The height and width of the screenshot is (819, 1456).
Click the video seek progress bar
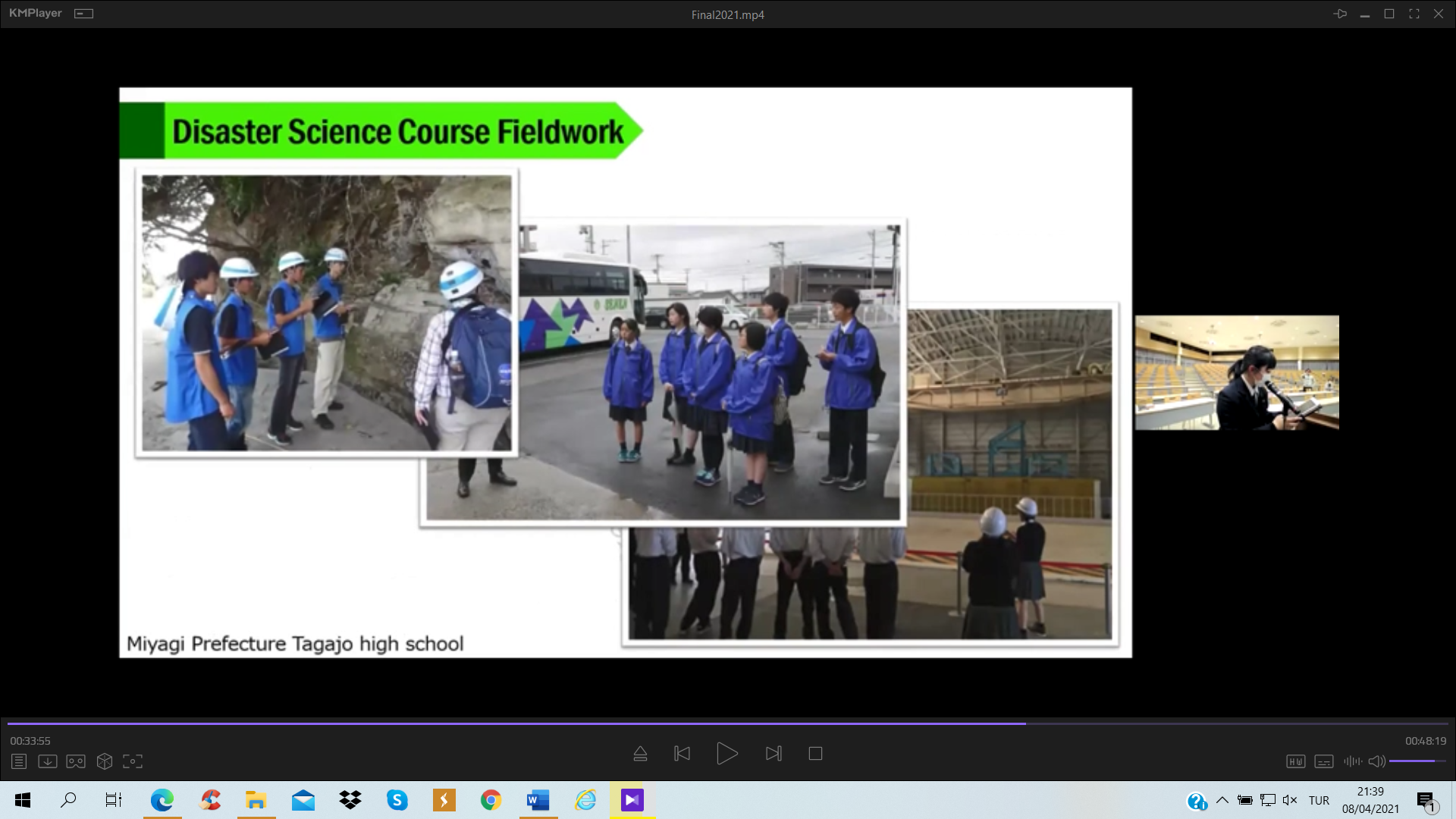[x=728, y=723]
